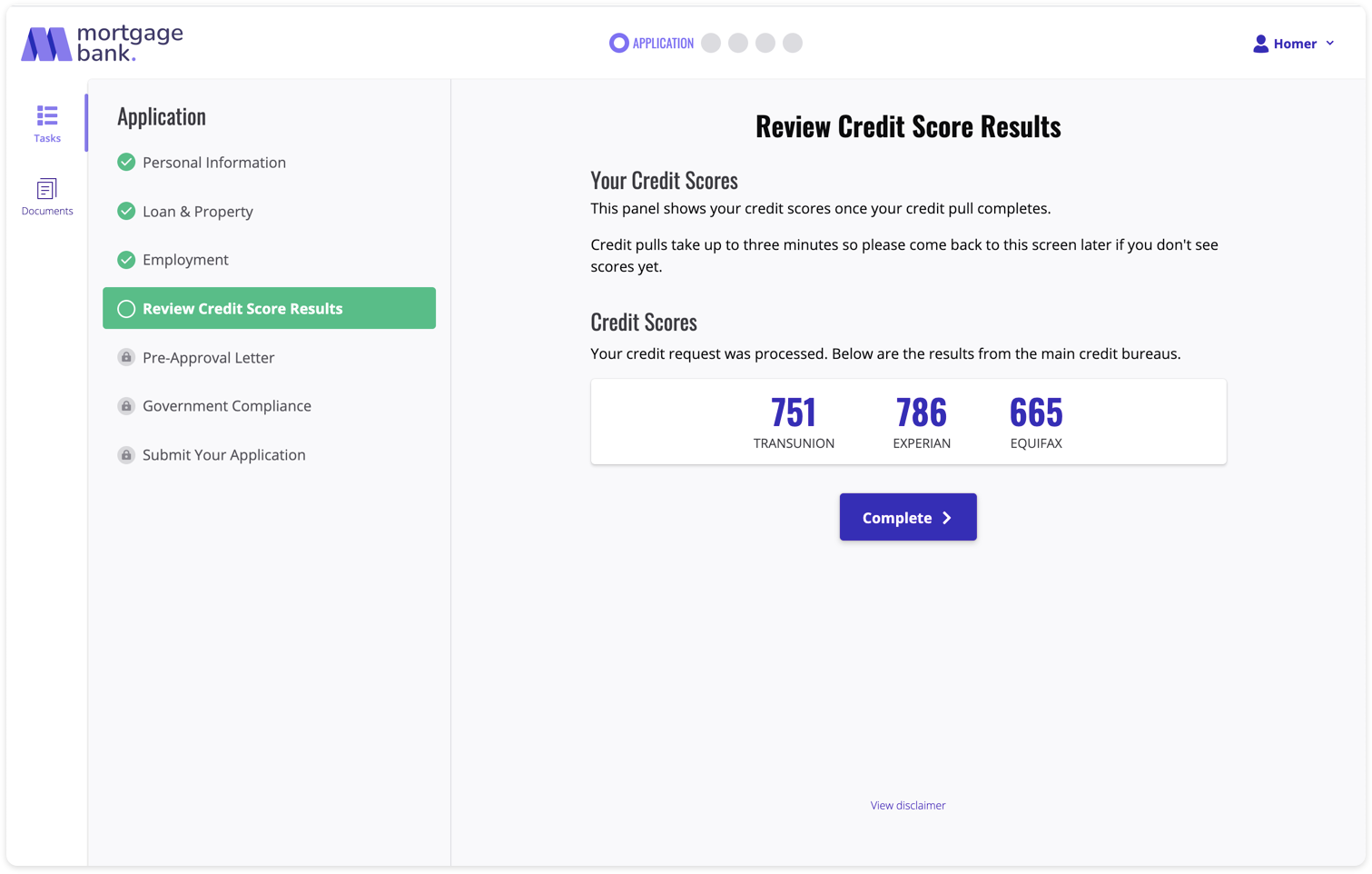Click the arrow icon on Complete button
The image size is (1372, 874).
click(947, 518)
